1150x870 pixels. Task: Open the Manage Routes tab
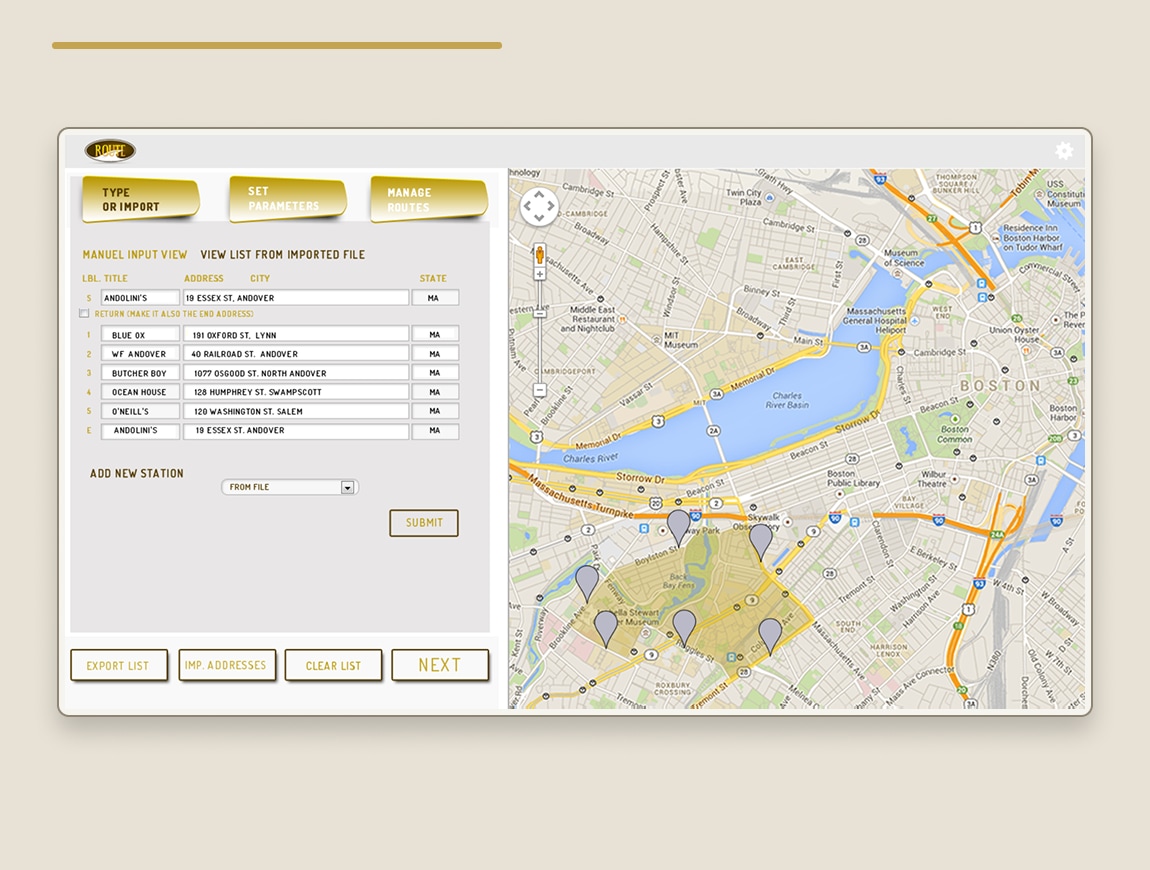pyautogui.click(x=429, y=199)
